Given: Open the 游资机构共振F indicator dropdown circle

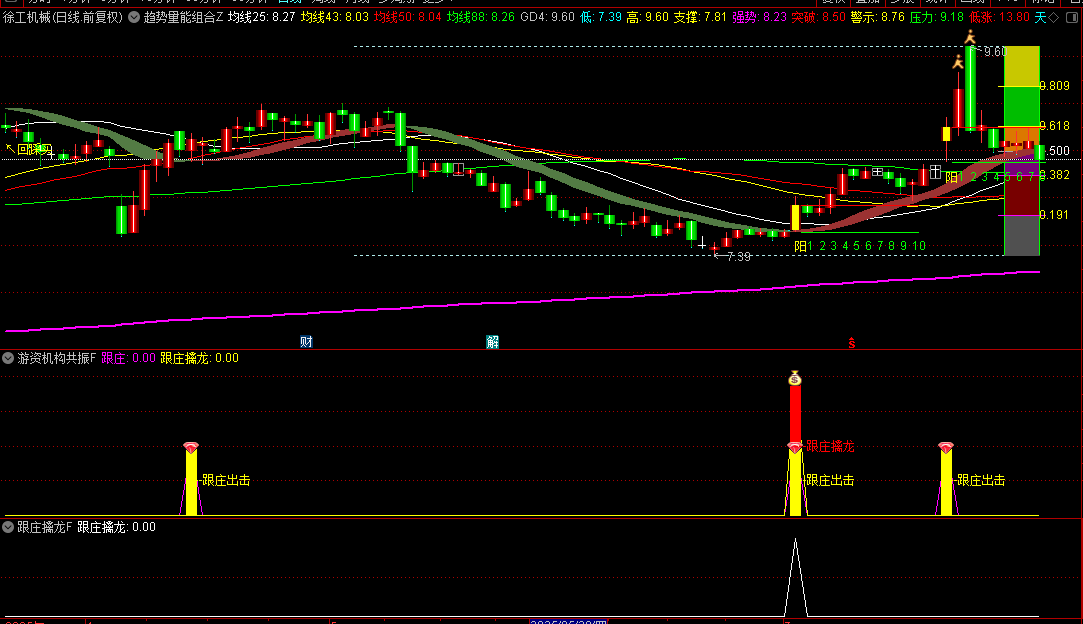Looking at the screenshot, I should click(x=8, y=358).
